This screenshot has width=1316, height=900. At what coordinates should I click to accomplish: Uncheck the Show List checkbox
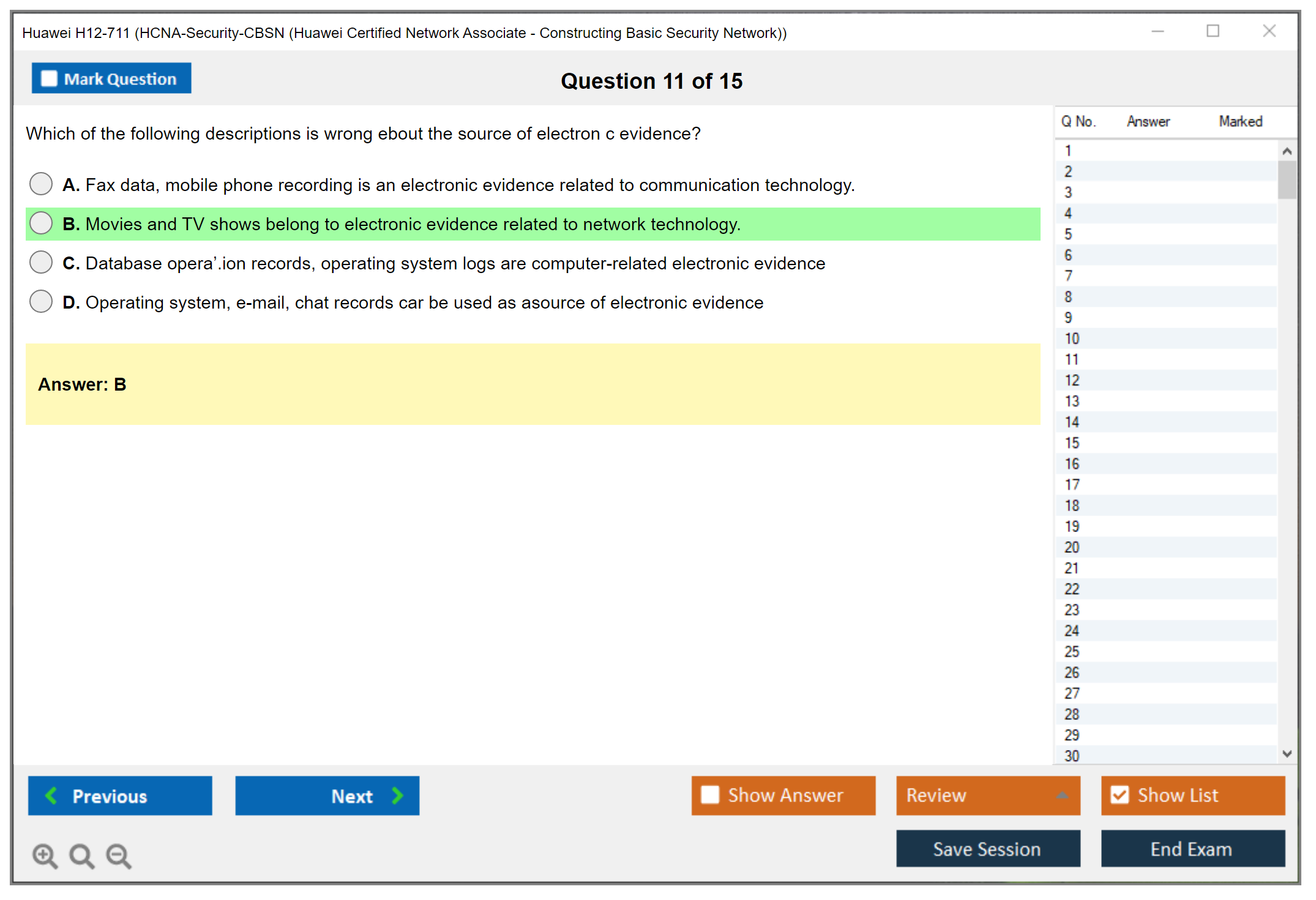point(1120,795)
